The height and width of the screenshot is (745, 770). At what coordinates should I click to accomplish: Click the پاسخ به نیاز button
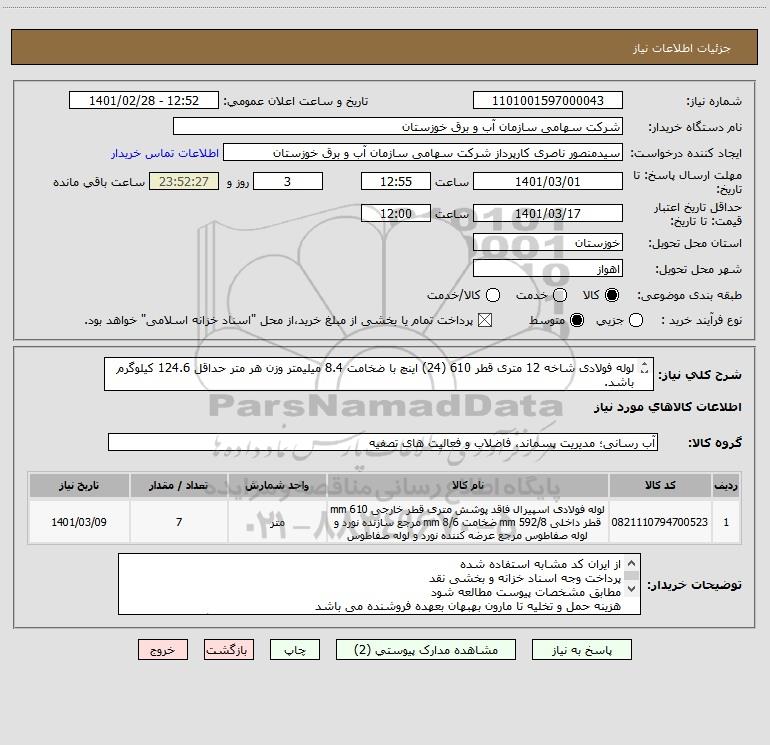click(581, 650)
